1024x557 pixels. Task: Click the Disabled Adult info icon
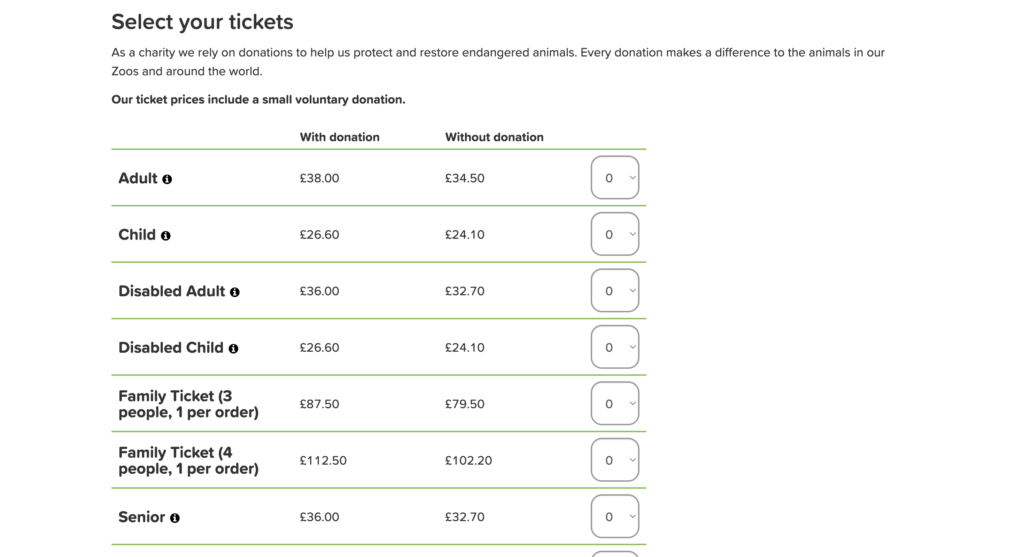point(234,292)
